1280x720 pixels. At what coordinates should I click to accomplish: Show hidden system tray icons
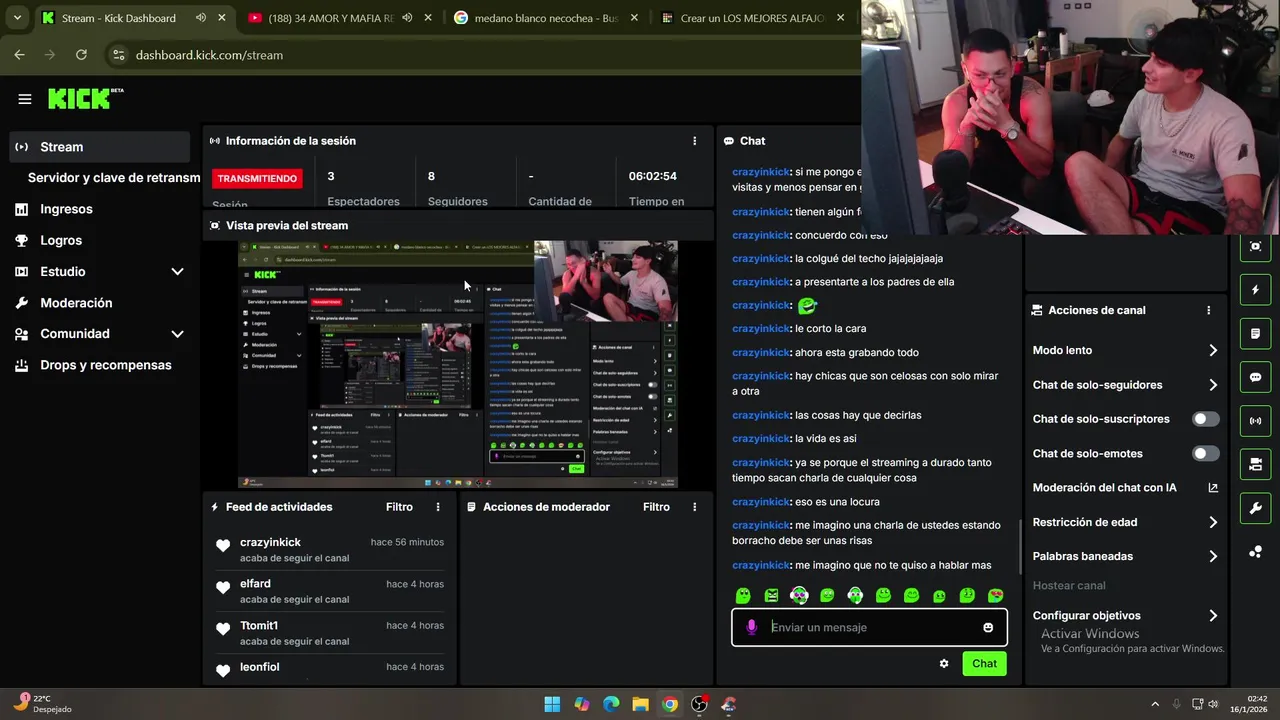[1155, 704]
